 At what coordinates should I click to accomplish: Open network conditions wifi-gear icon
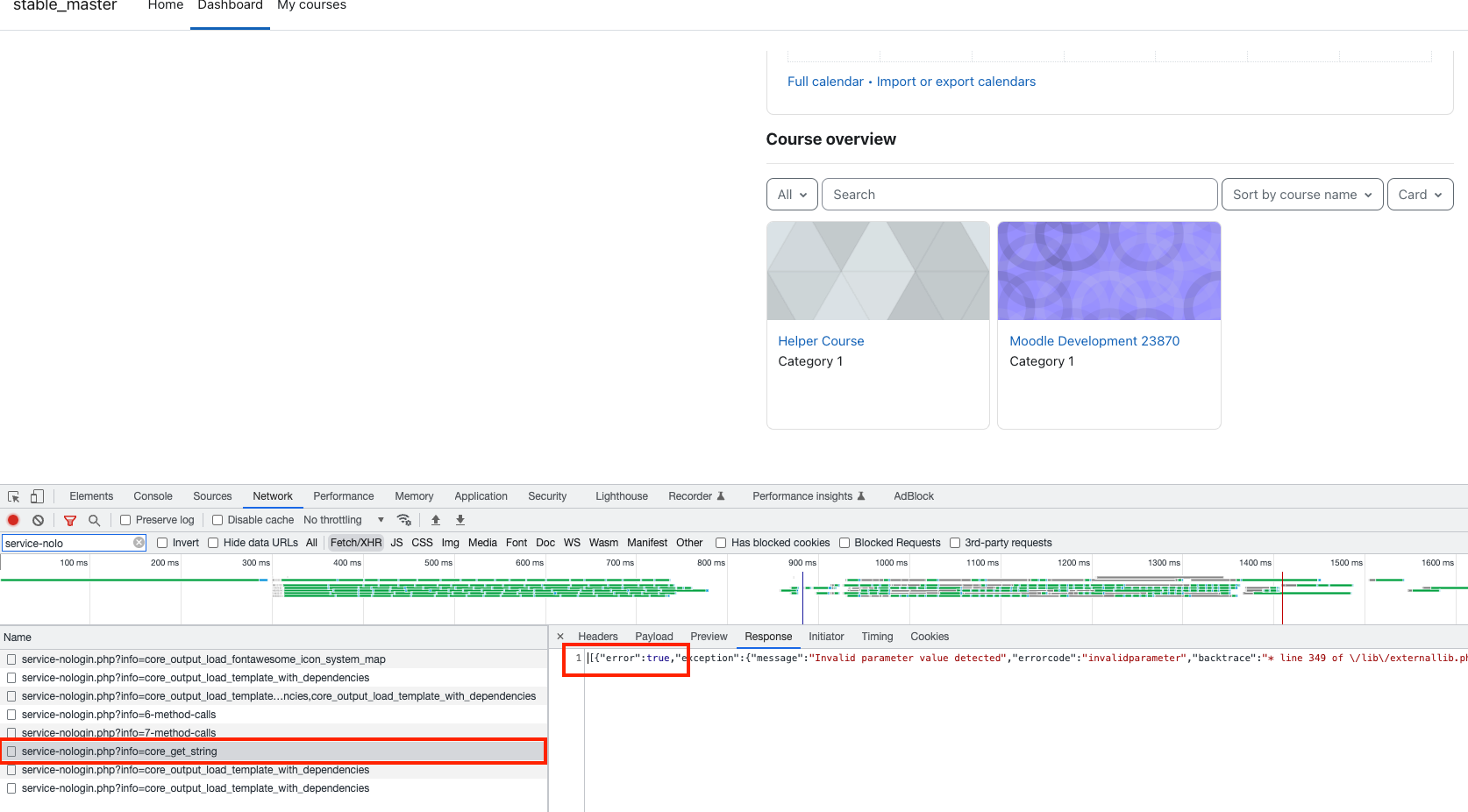404,520
